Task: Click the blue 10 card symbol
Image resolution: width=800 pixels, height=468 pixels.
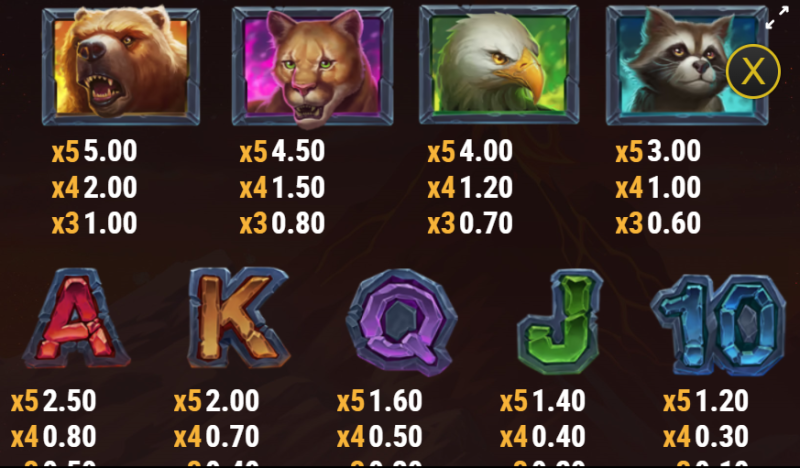Action: [718, 325]
